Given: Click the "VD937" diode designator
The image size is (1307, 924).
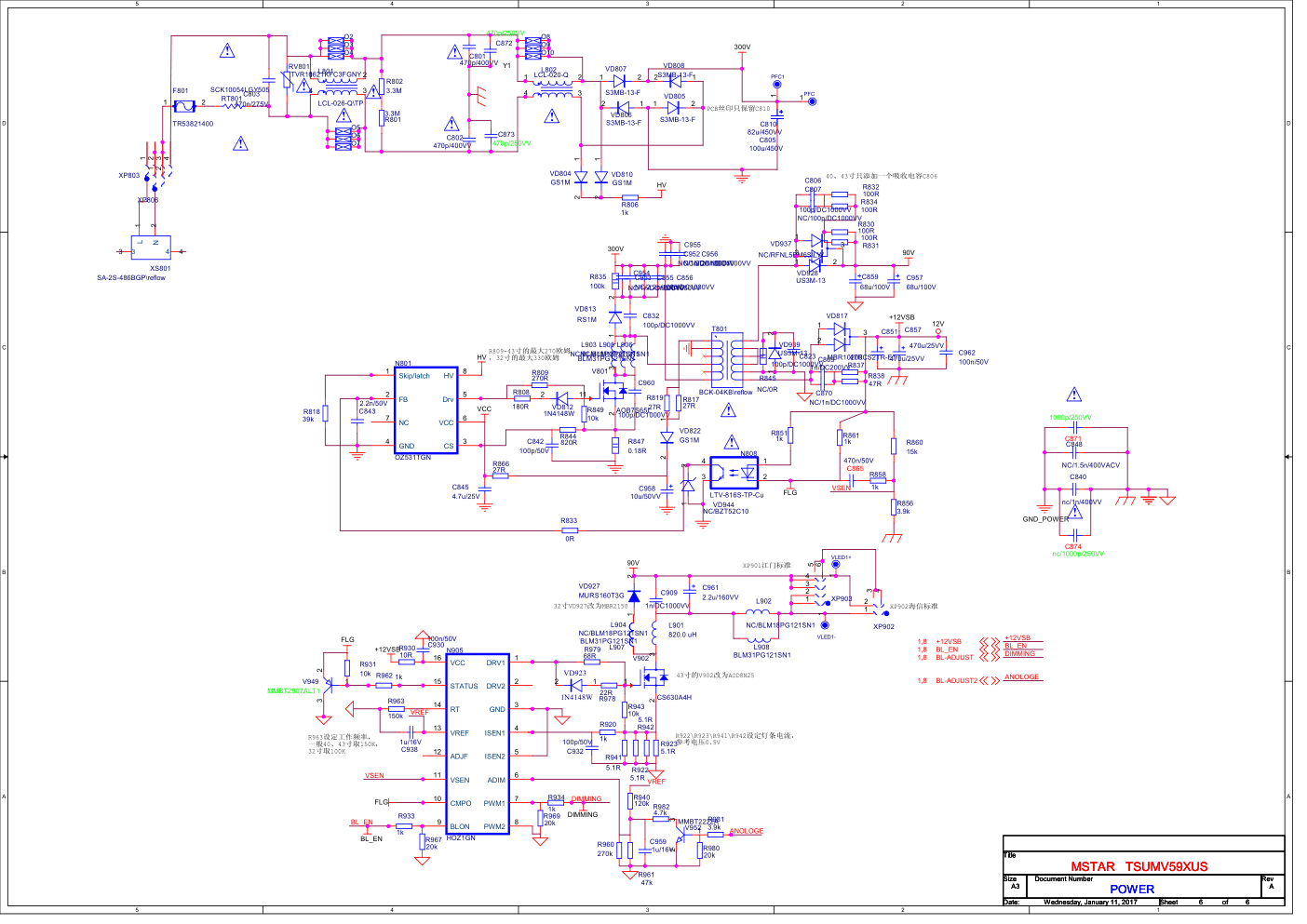Looking at the screenshot, I should coord(780,244).
